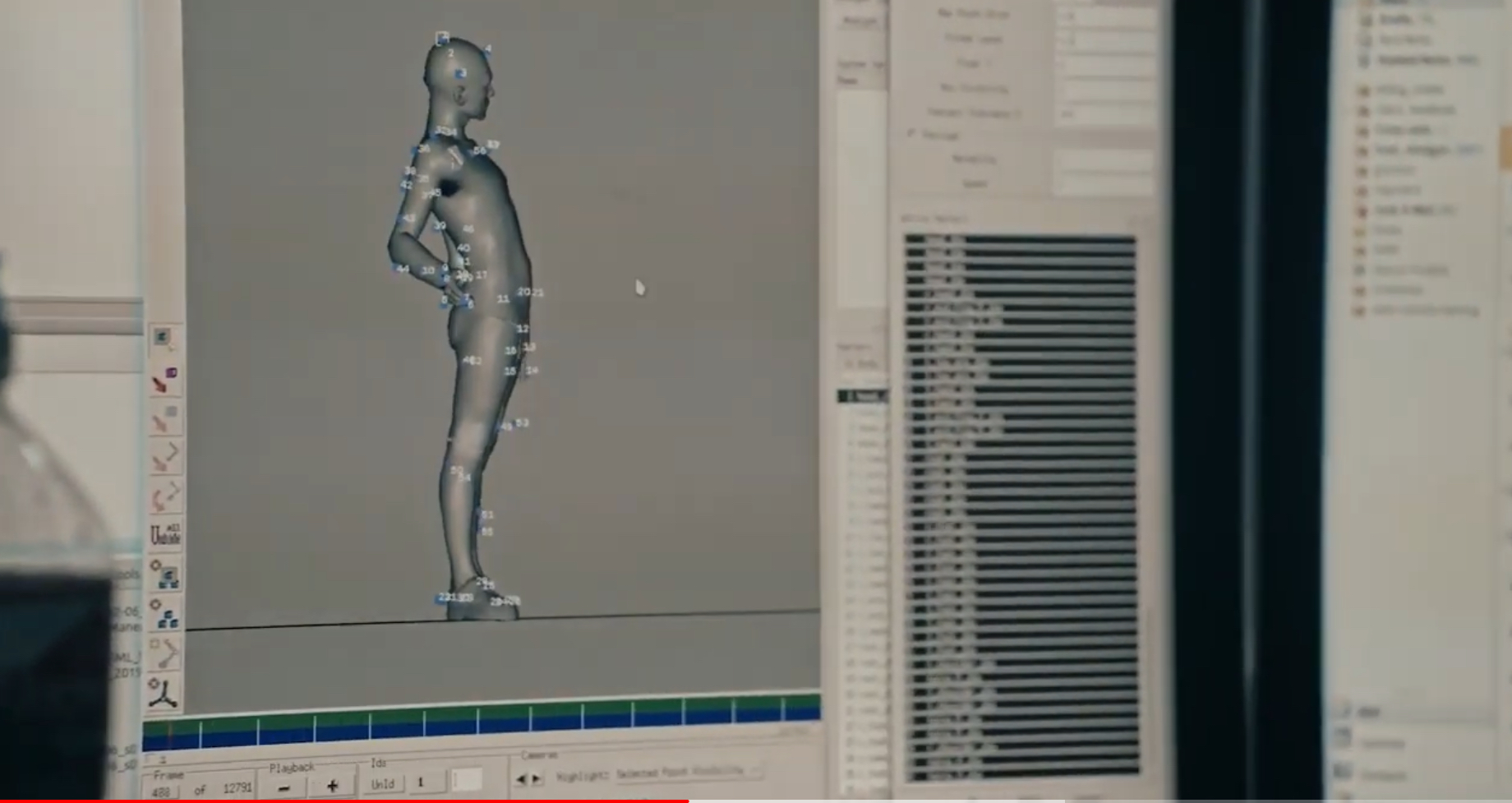
Task: Click the Frame number field showing 488
Action: [163, 791]
